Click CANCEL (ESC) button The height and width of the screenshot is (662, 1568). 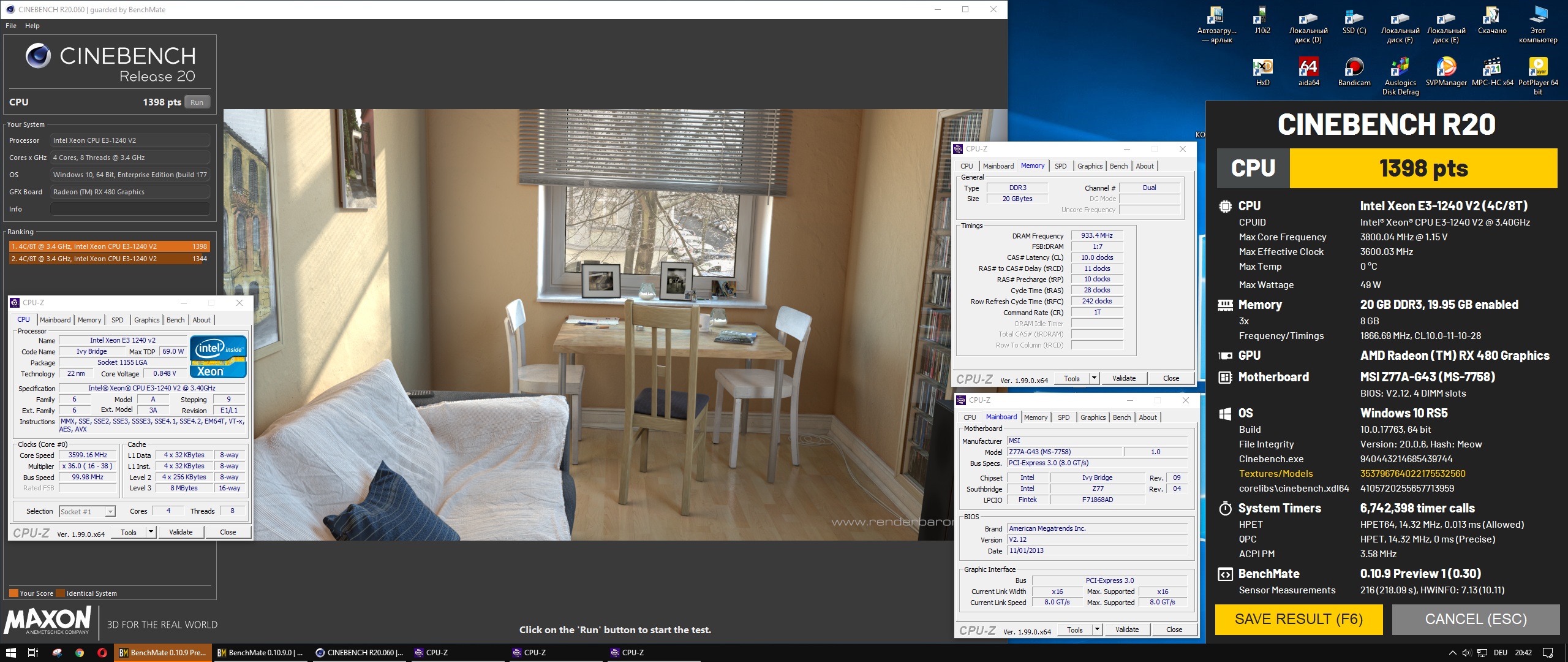(x=1476, y=619)
